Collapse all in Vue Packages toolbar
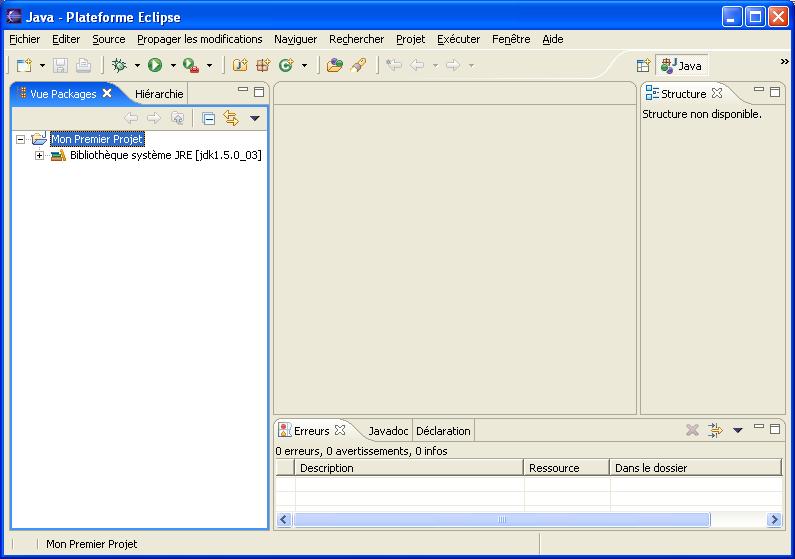This screenshot has height=559, width=795. click(x=209, y=118)
